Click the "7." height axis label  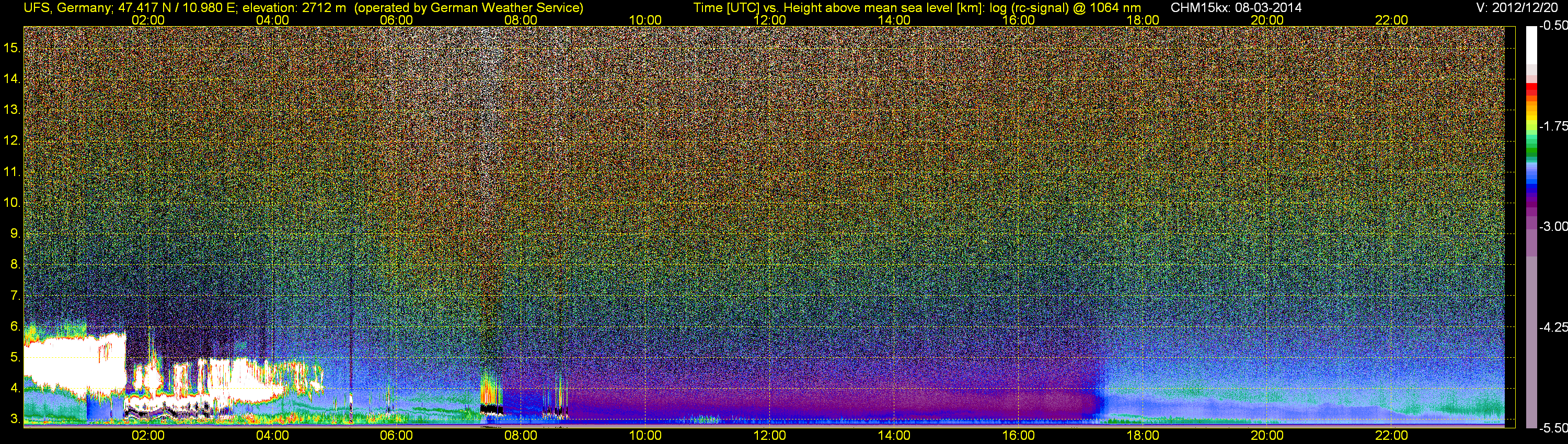15,296
